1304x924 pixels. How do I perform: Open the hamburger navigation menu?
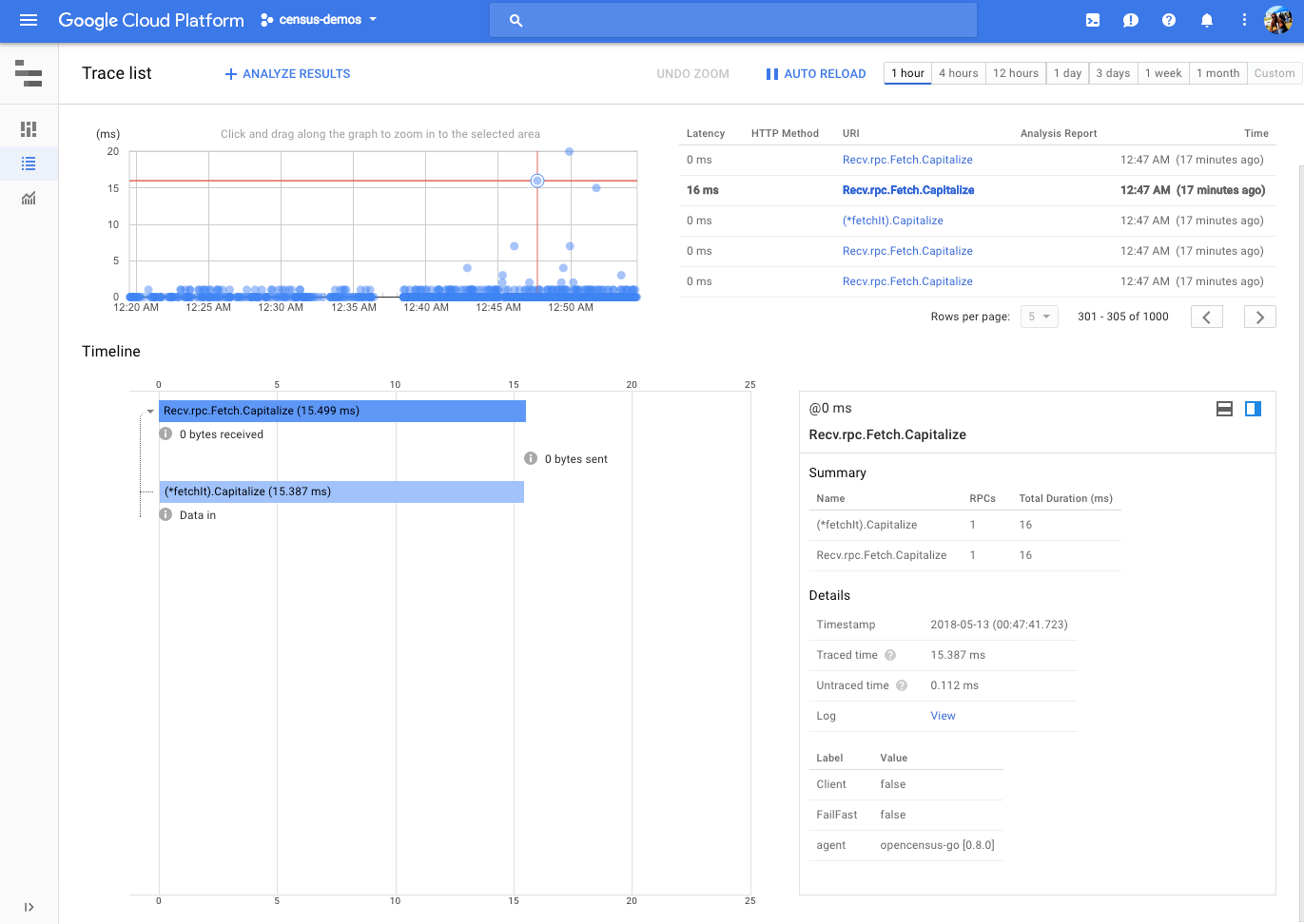(29, 20)
